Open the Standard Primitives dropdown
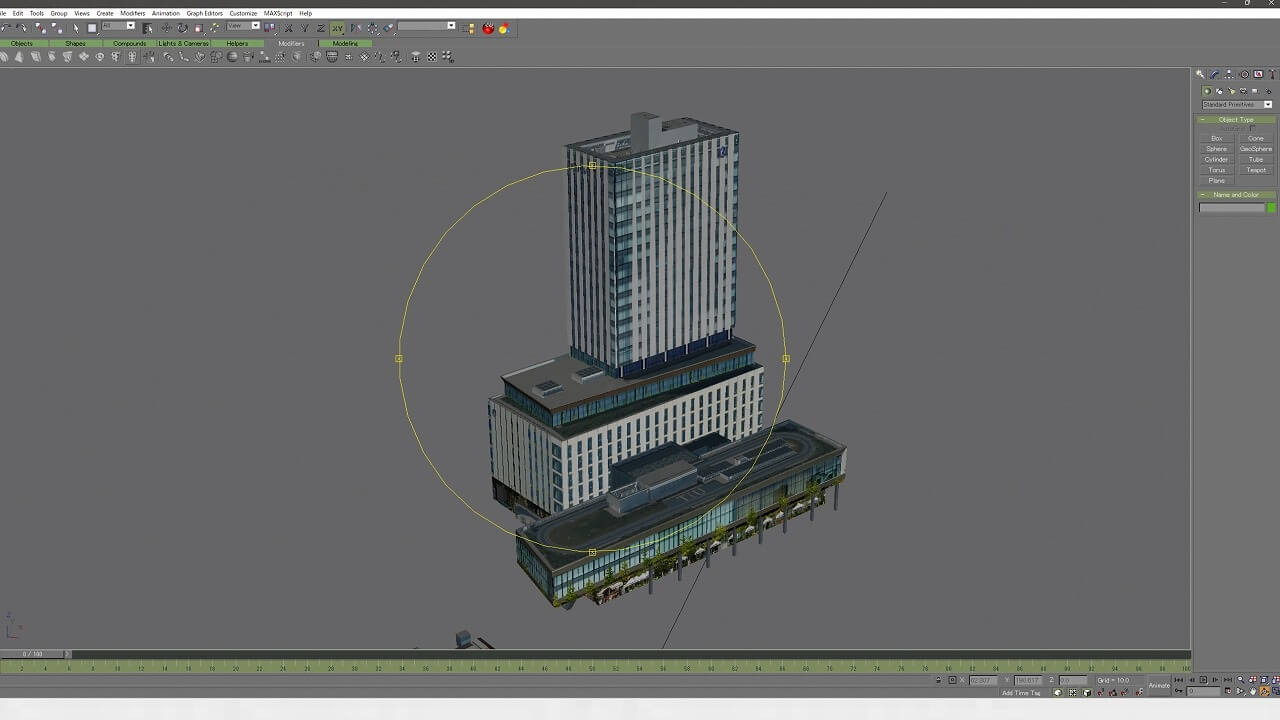Screen dimensions: 1280x720 point(1237,105)
